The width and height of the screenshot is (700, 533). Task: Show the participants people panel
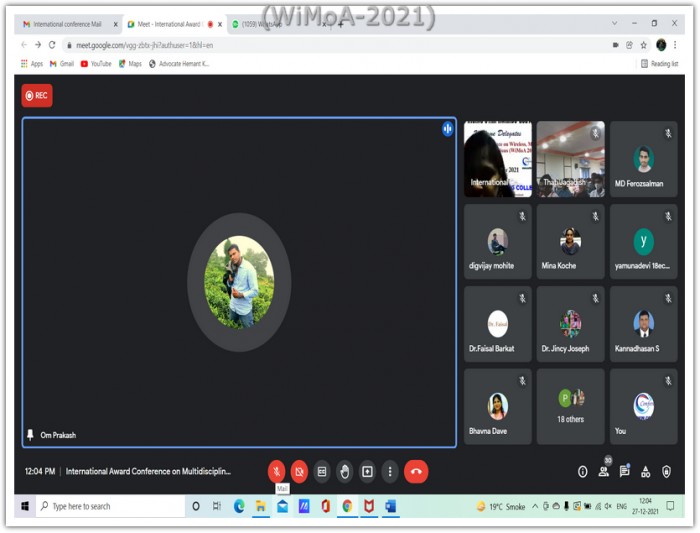pos(604,471)
